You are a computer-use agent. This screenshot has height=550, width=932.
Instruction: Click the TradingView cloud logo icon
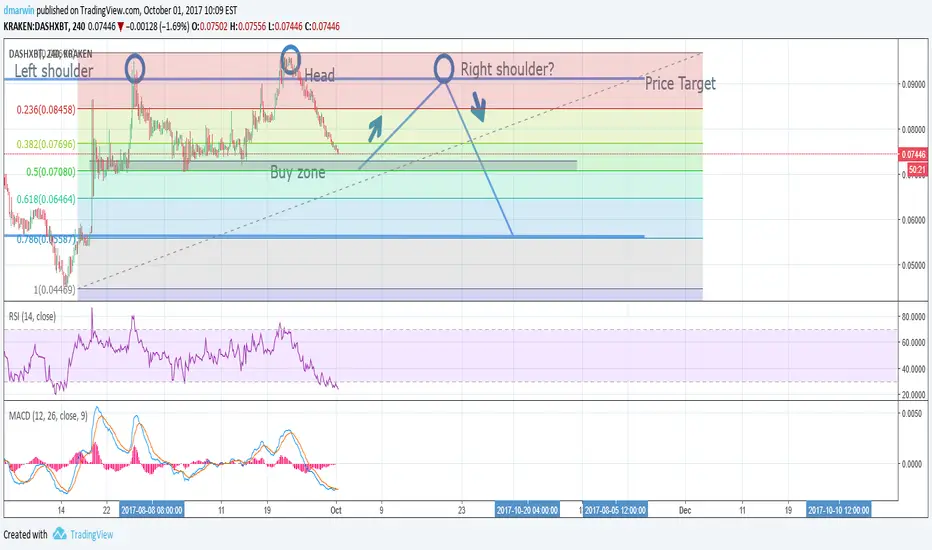click(x=59, y=534)
